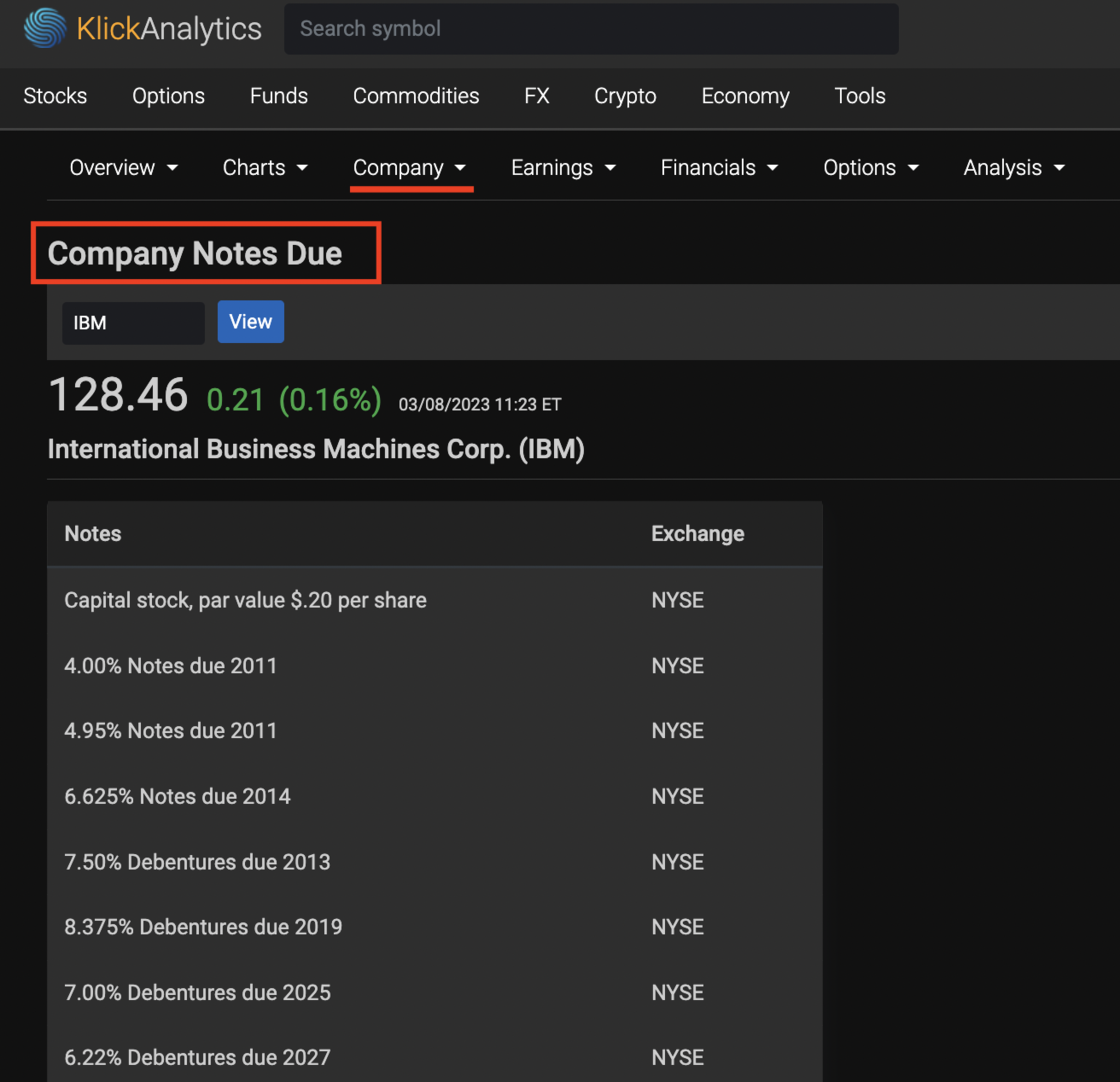The width and height of the screenshot is (1120, 1082).
Task: Select the 7.00% Debentures due 2025 row
Action: click(435, 993)
